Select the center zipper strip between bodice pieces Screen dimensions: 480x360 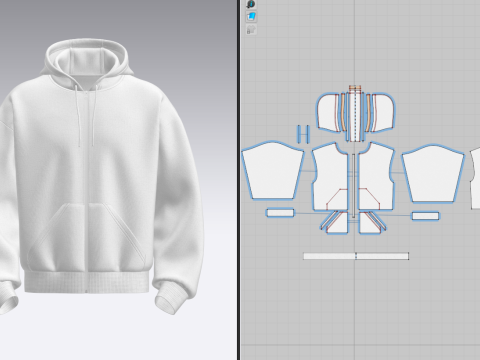(x=353, y=185)
